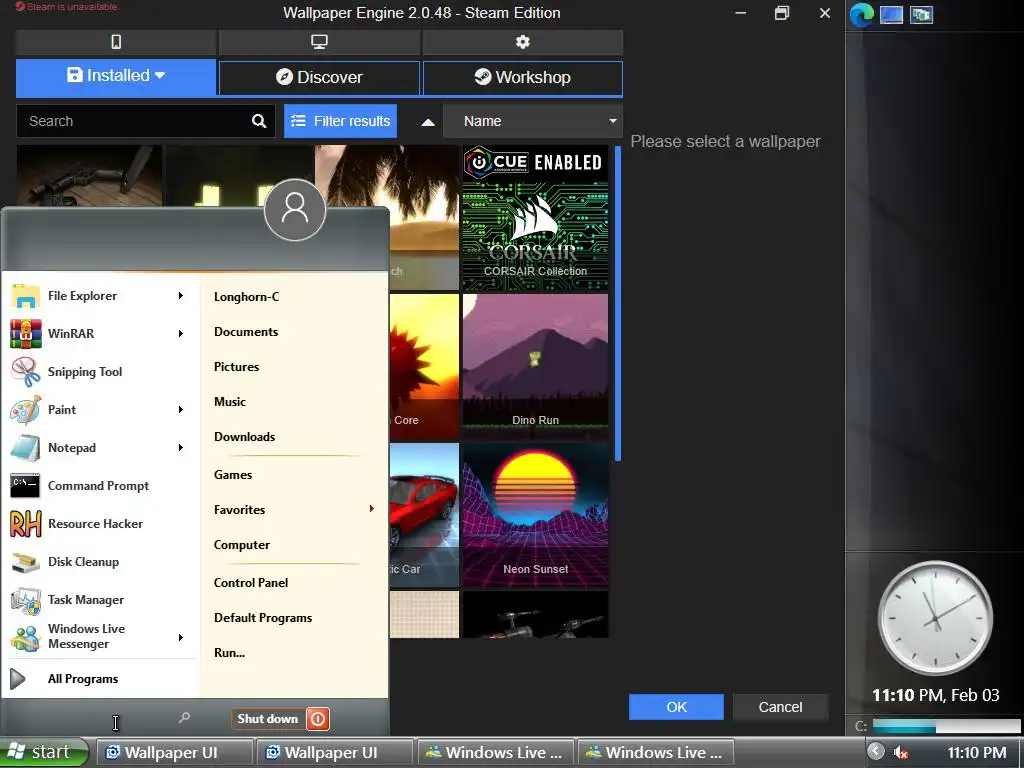Image resolution: width=1024 pixels, height=768 pixels.
Task: Open the Snipping Tool icon
Action: 25,372
